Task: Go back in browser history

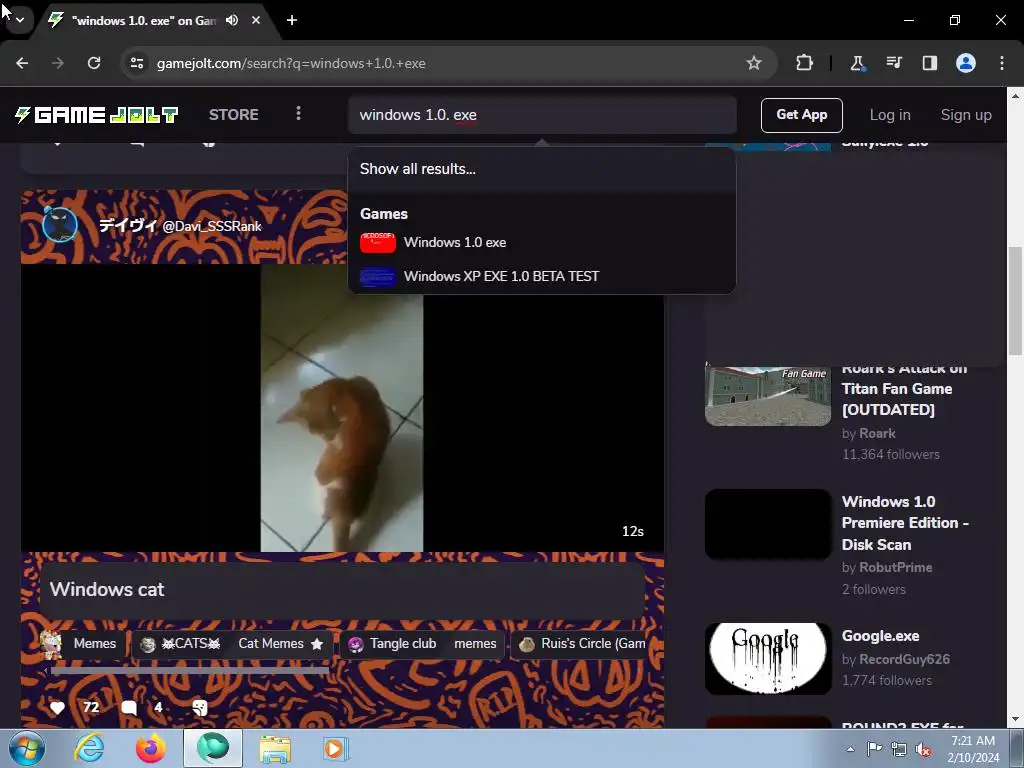Action: [x=22, y=63]
